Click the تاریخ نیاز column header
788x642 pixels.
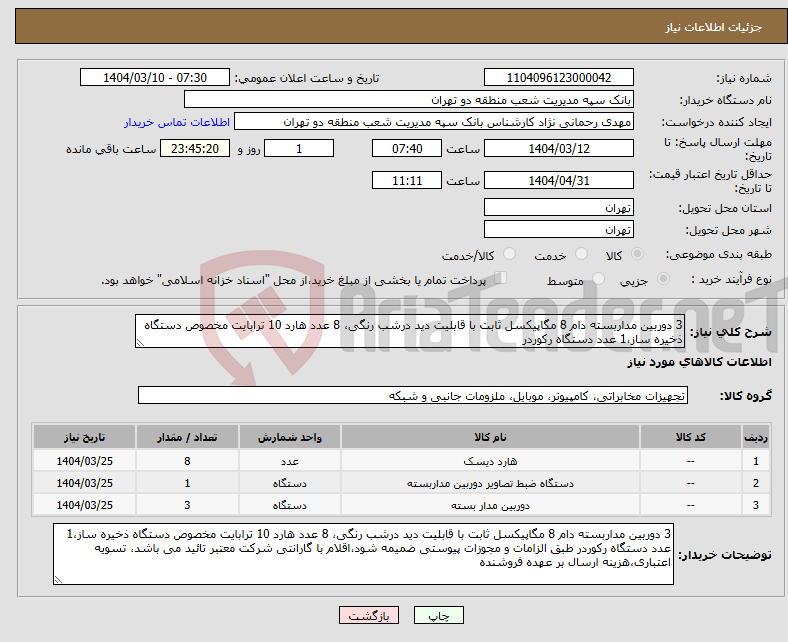pos(84,437)
